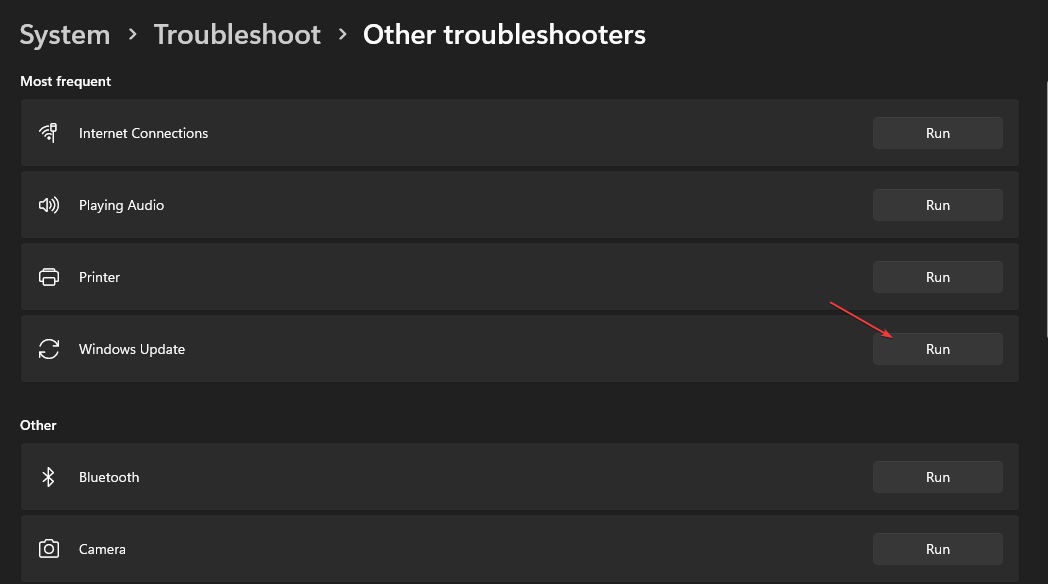Run the Windows Update troubleshooter
Image resolution: width=1048 pixels, height=584 pixels.
pos(937,349)
